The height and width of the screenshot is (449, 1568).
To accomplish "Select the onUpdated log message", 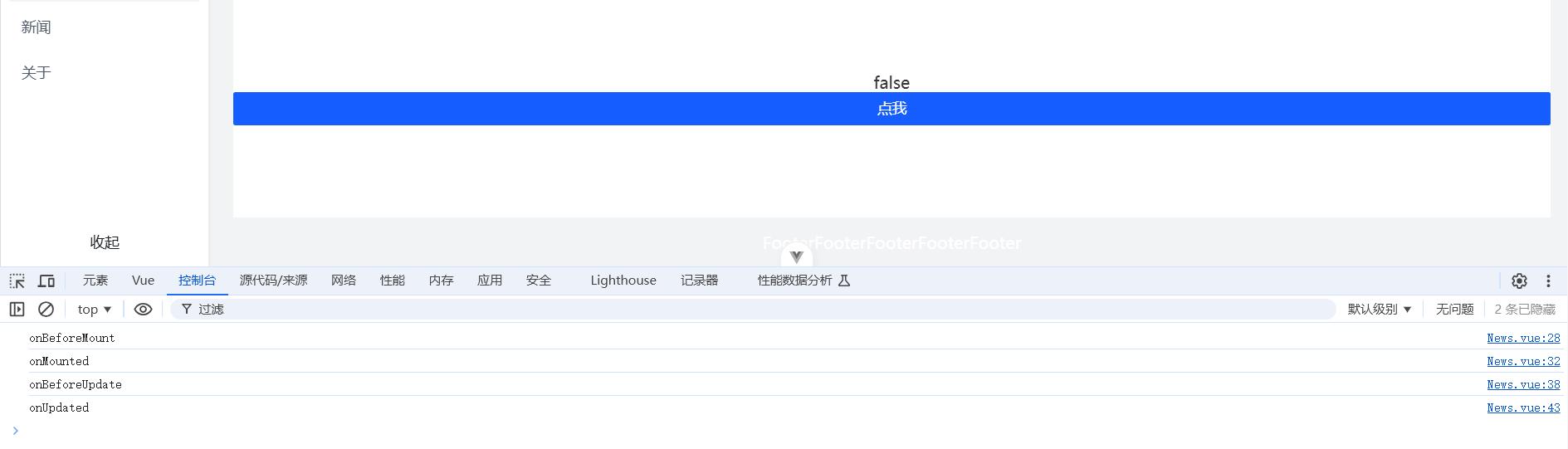I will (59, 408).
